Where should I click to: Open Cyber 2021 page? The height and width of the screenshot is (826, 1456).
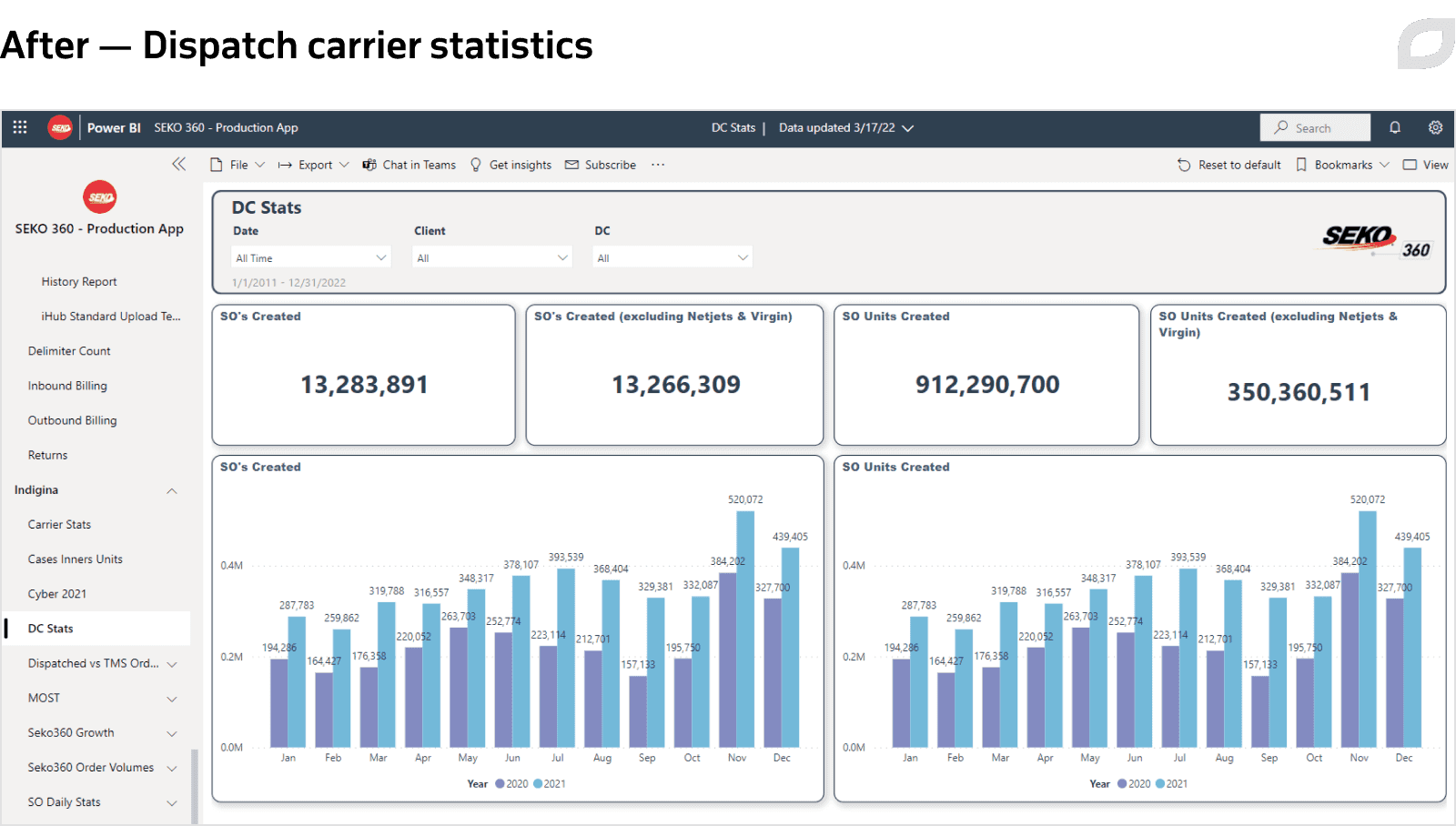point(56,594)
